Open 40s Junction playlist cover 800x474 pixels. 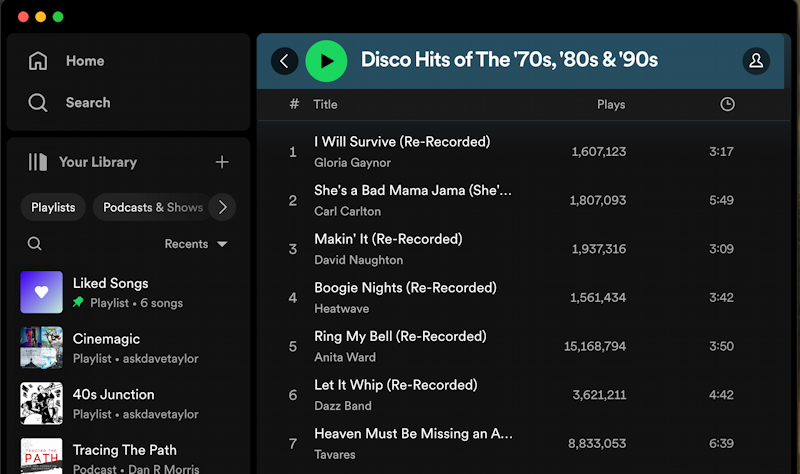coord(41,403)
